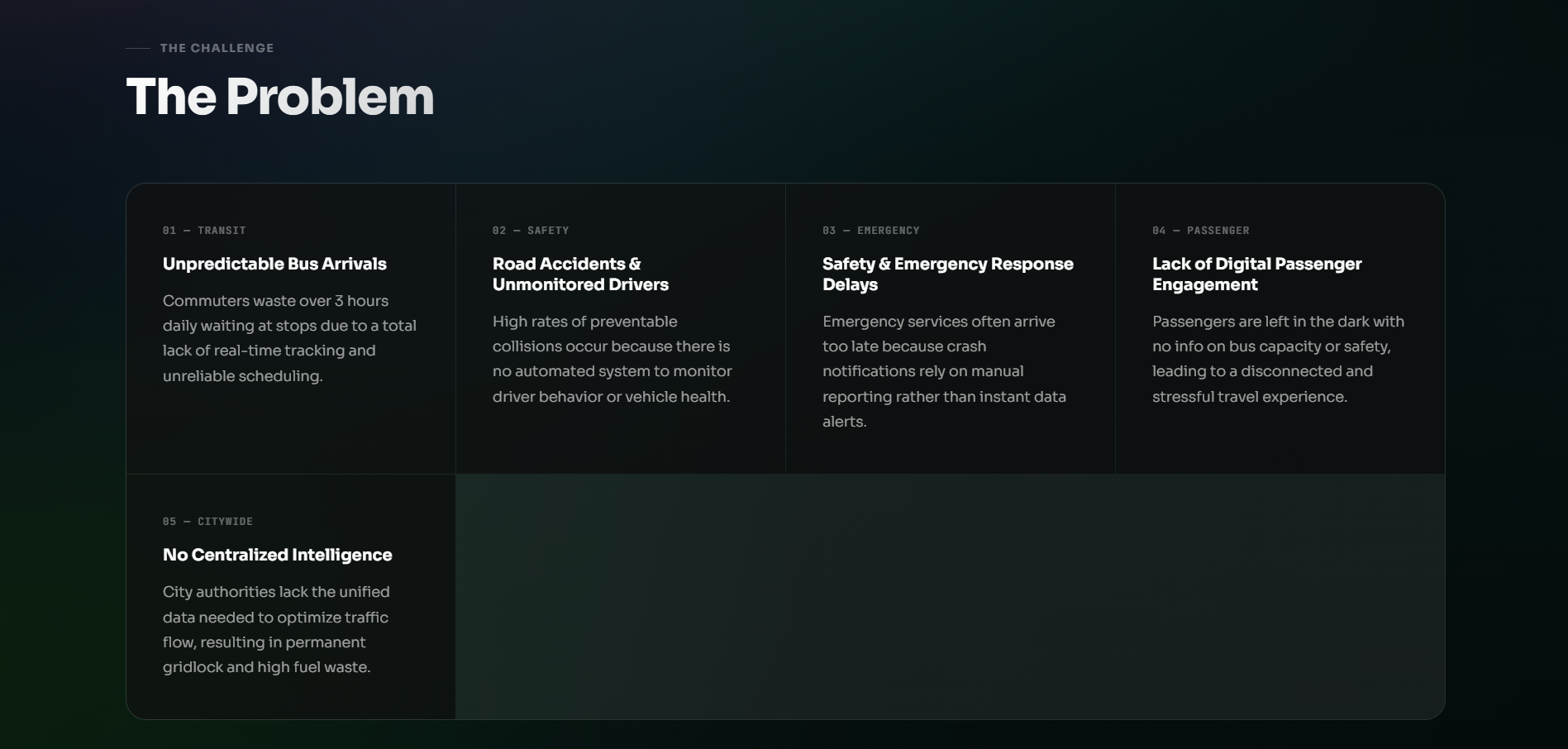This screenshot has height=749, width=1568.
Task: Open 'No Centralized Intelligence' card title
Action: coord(277,555)
